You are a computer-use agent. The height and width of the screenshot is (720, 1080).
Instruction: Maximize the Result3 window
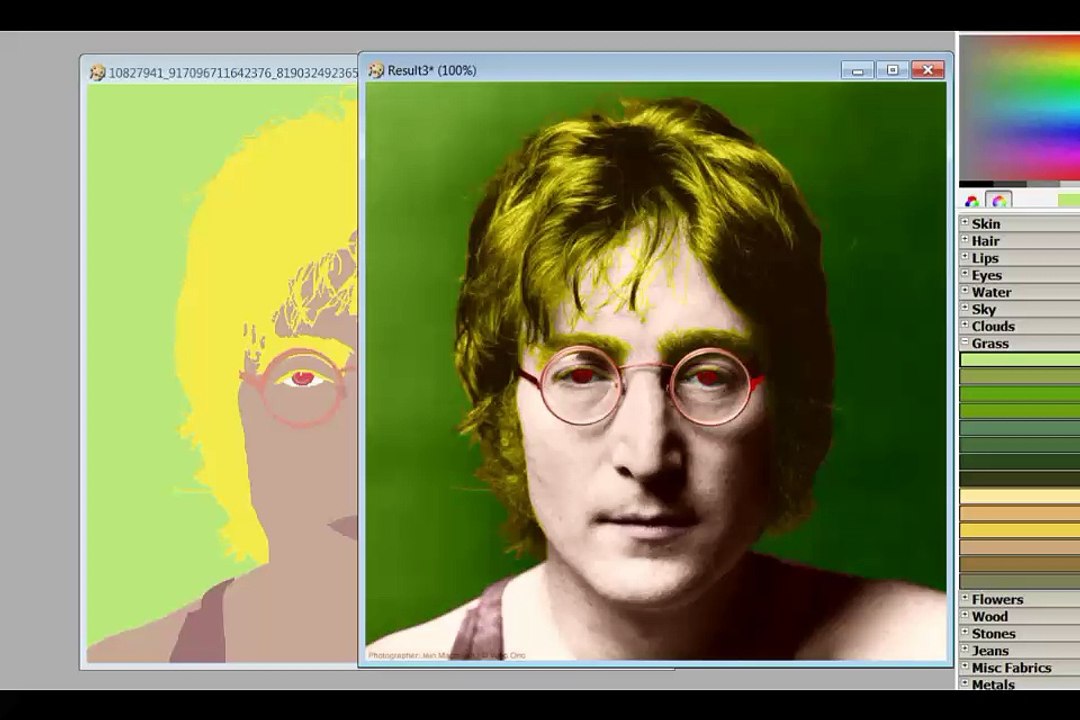pos(893,70)
